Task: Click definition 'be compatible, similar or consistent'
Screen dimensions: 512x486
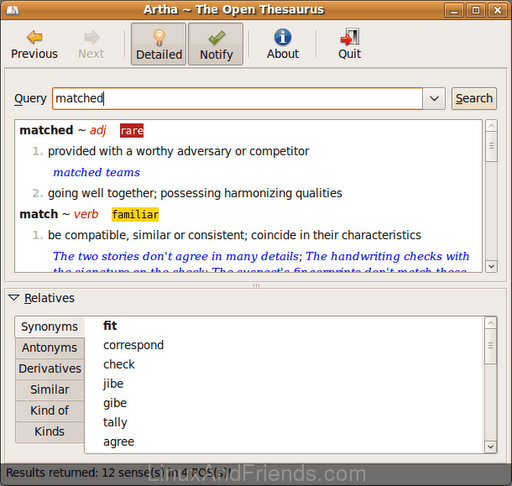Action: tap(234, 235)
